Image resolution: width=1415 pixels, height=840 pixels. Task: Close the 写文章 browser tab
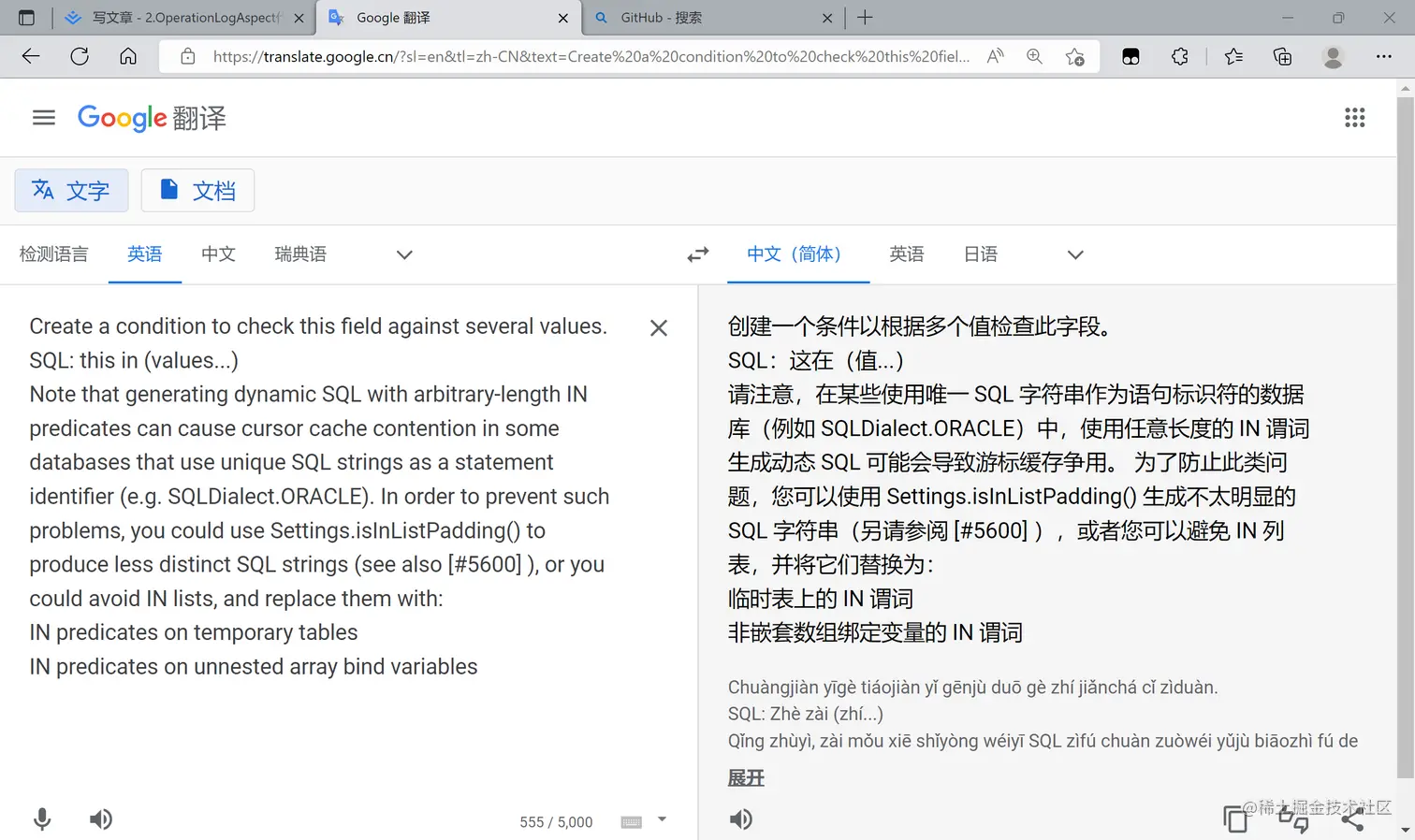pyautogui.click(x=299, y=18)
